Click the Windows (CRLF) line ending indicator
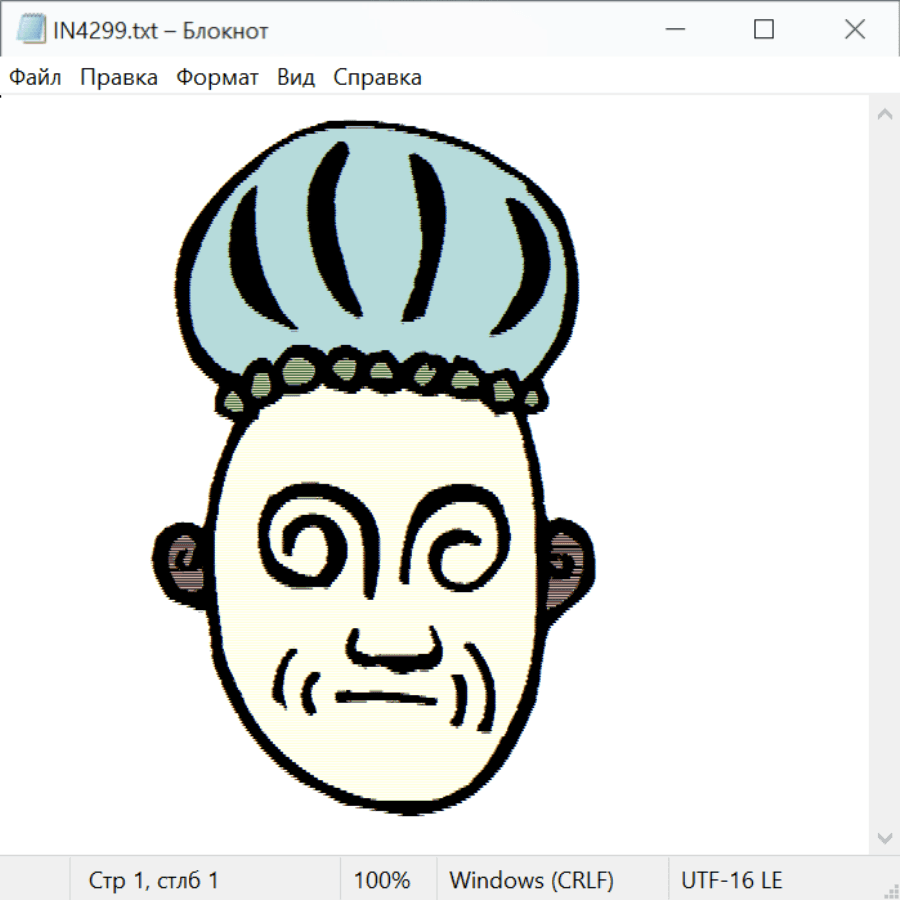This screenshot has height=900, width=900. 531,881
